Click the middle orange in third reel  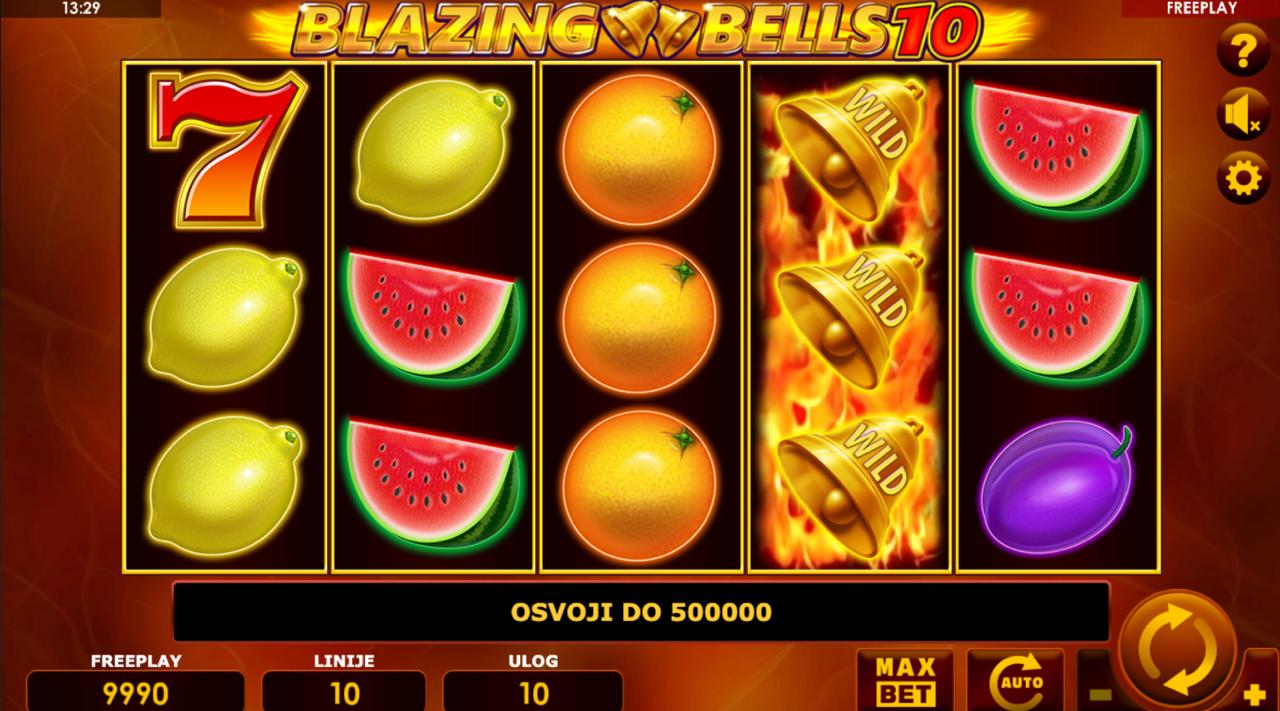640,318
